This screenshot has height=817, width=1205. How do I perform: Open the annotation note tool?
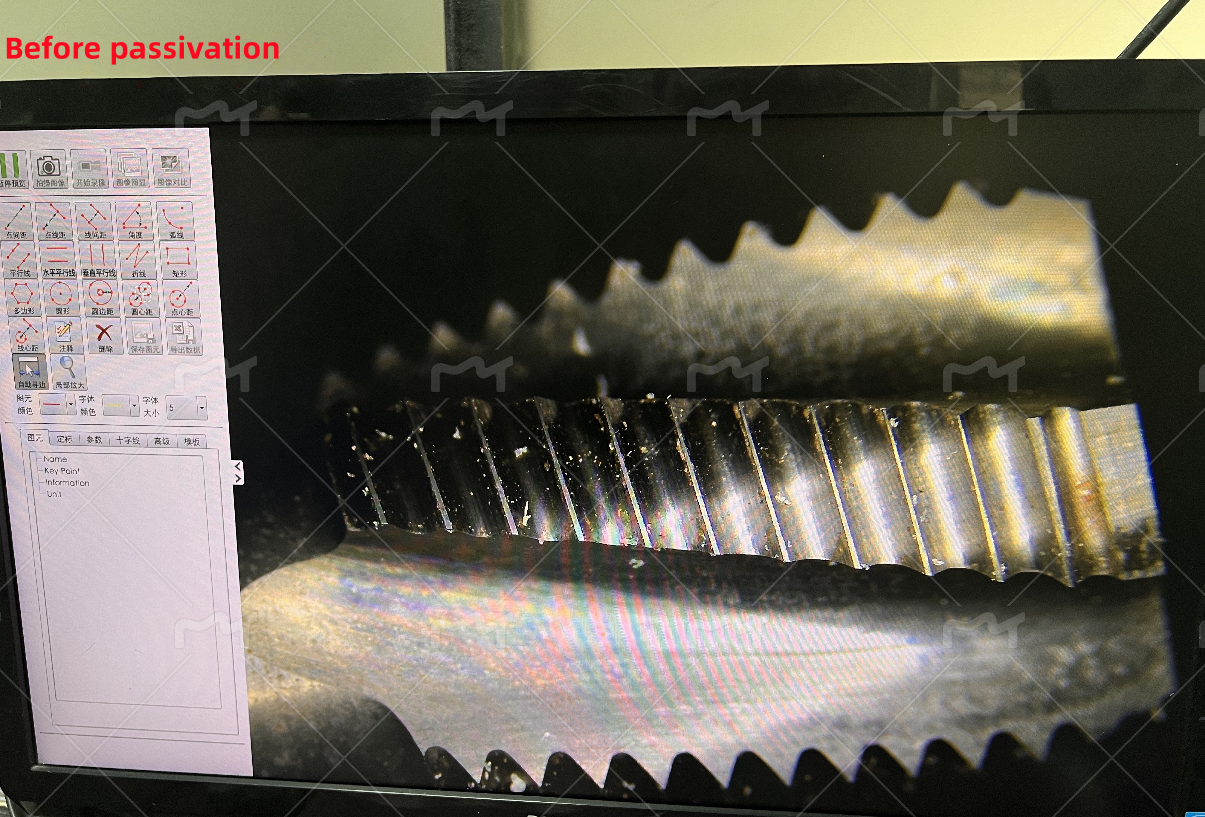tap(64, 336)
